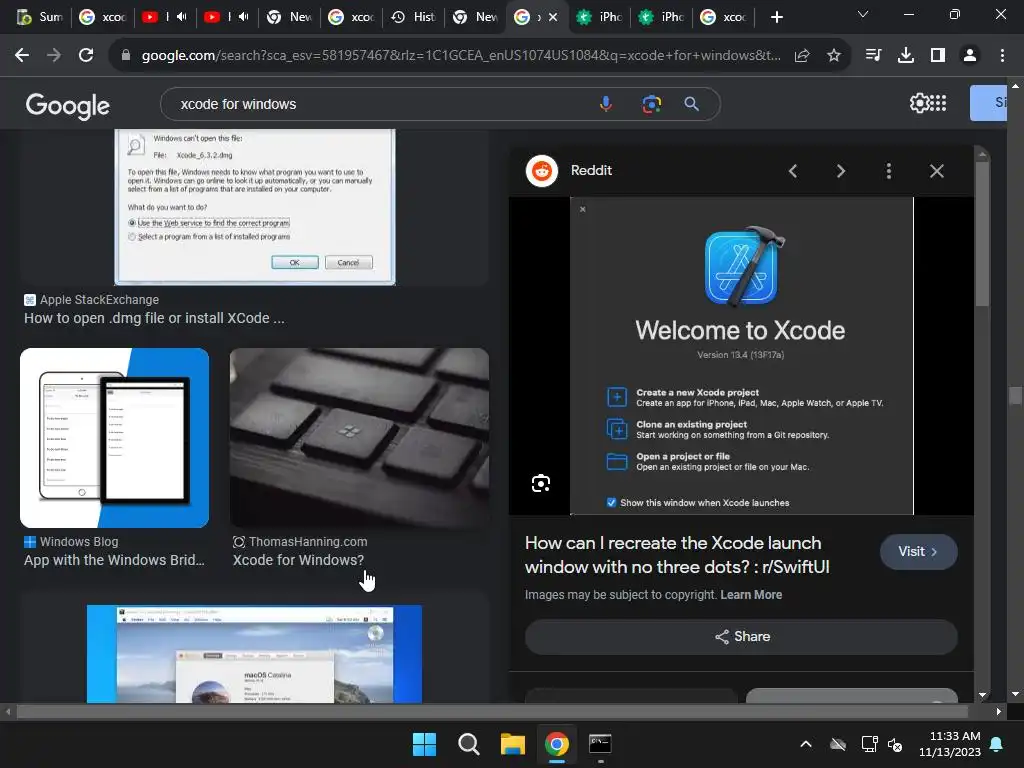Switch to the first iPhone tab
The height and width of the screenshot is (768, 1024).
[x=600, y=17]
